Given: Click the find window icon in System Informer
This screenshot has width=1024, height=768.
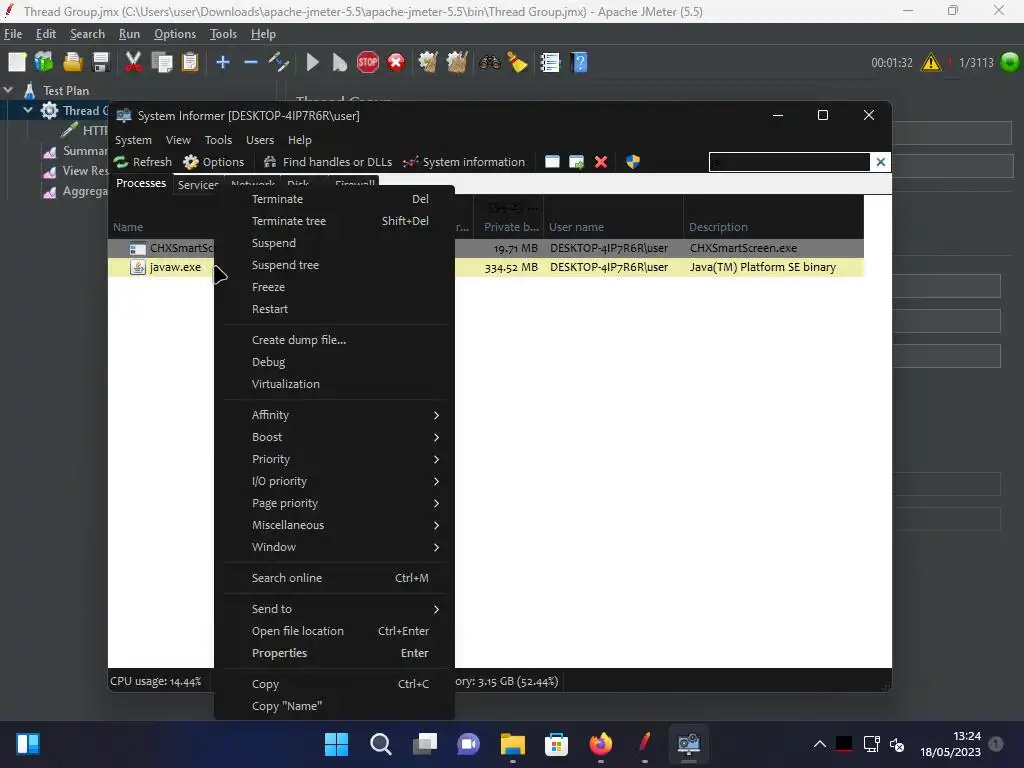Looking at the screenshot, I should pyautogui.click(x=552, y=162).
